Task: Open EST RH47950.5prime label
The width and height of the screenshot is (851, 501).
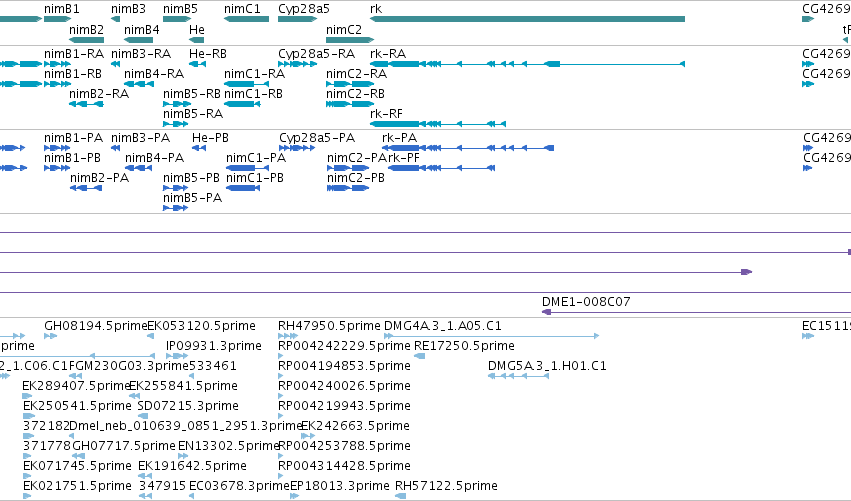Action: click(x=329, y=326)
